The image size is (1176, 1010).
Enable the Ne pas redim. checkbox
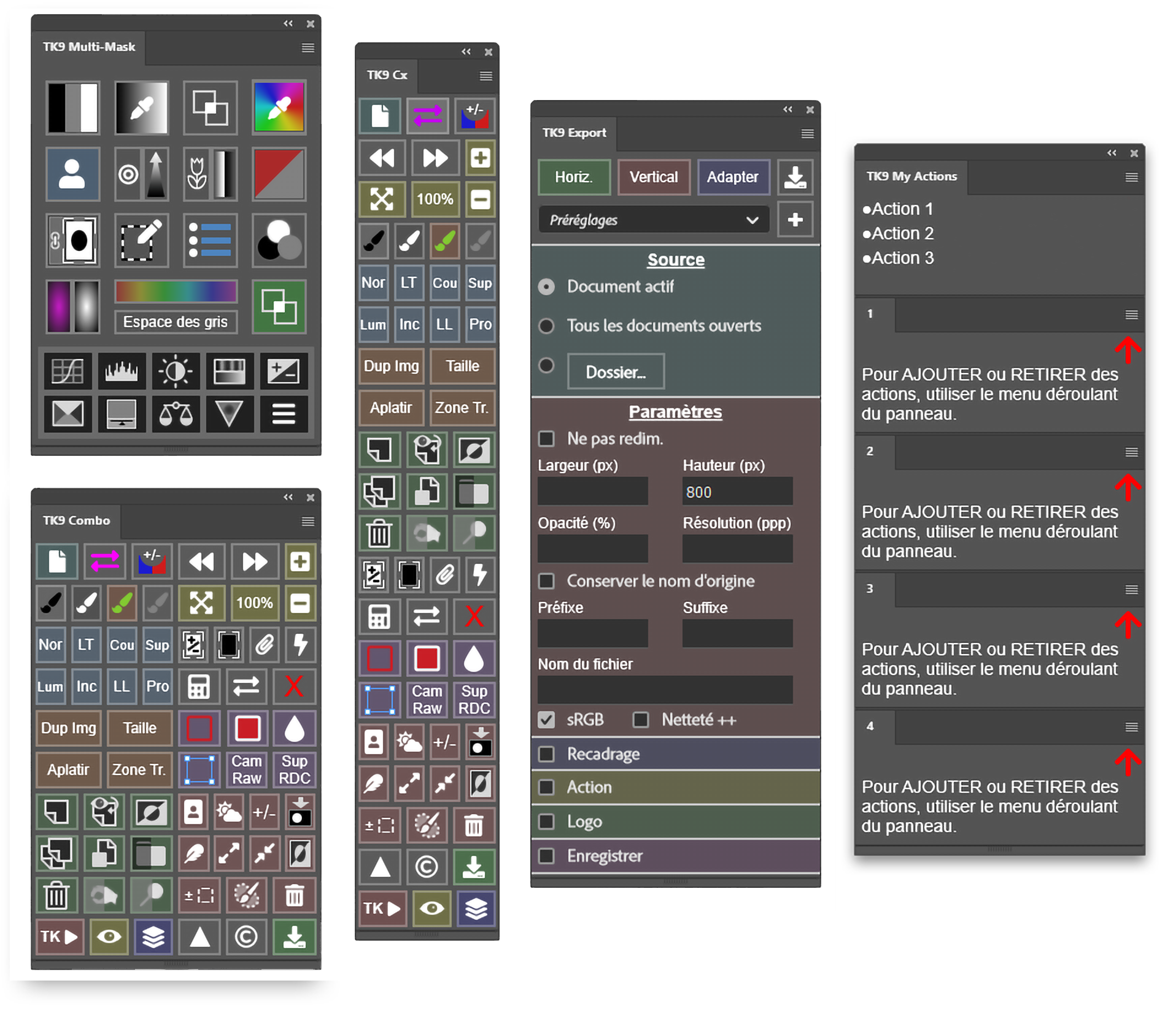(546, 439)
